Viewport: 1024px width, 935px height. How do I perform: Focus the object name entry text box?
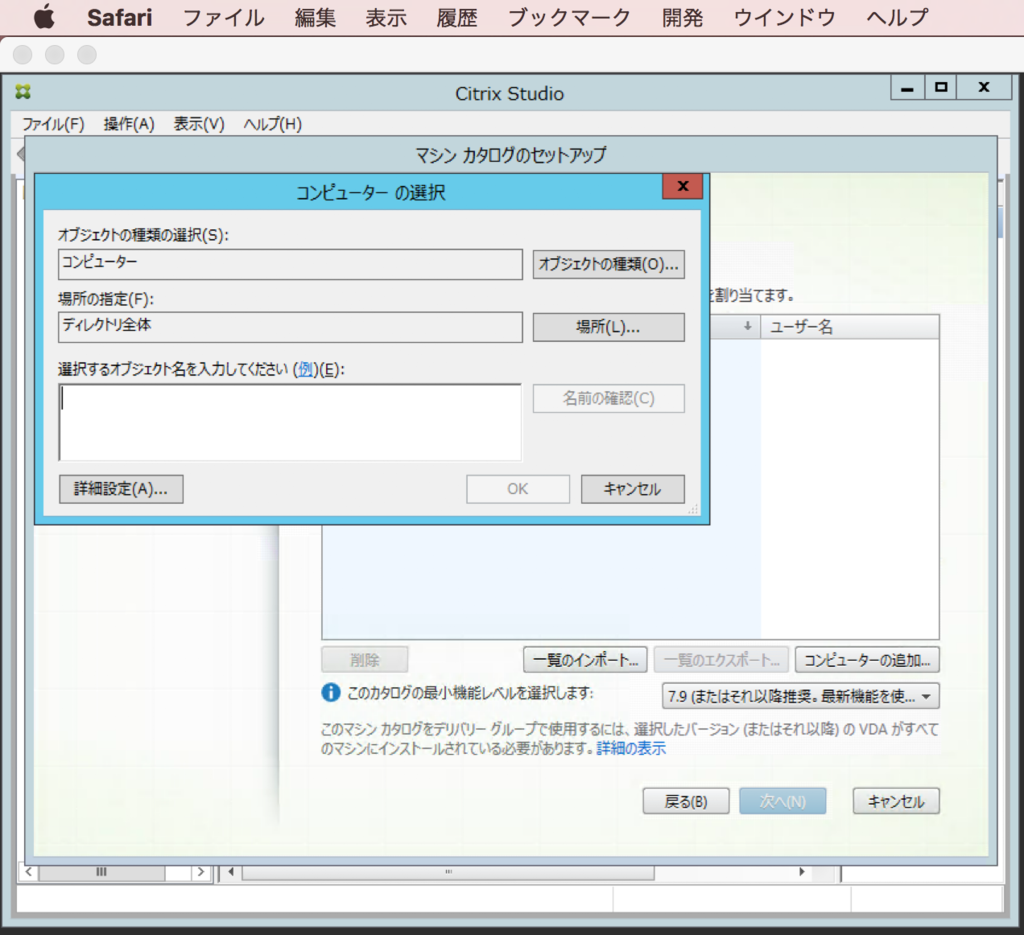click(290, 422)
